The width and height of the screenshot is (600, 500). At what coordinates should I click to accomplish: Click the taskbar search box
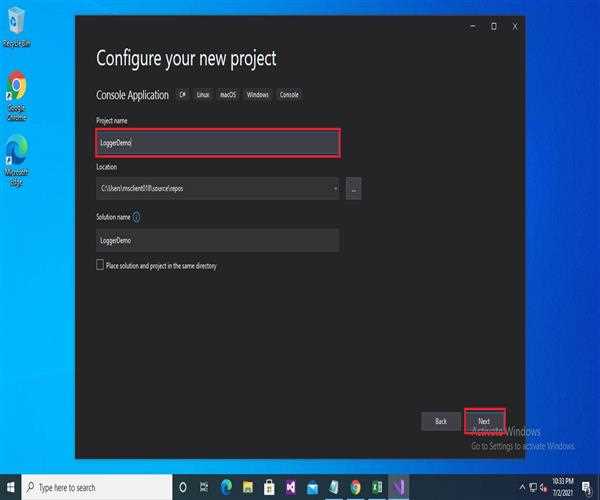pos(95,487)
